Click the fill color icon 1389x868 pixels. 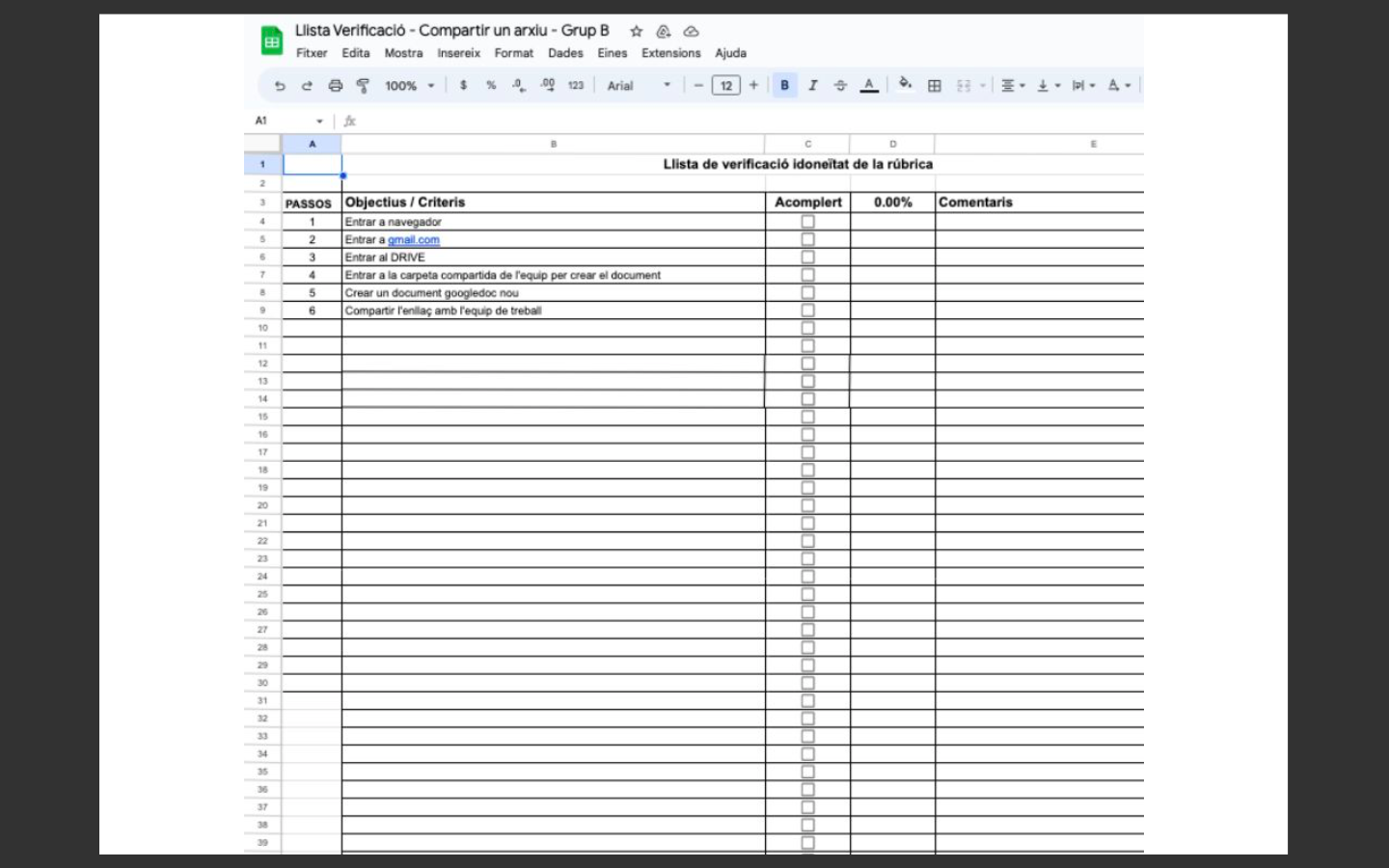902,85
